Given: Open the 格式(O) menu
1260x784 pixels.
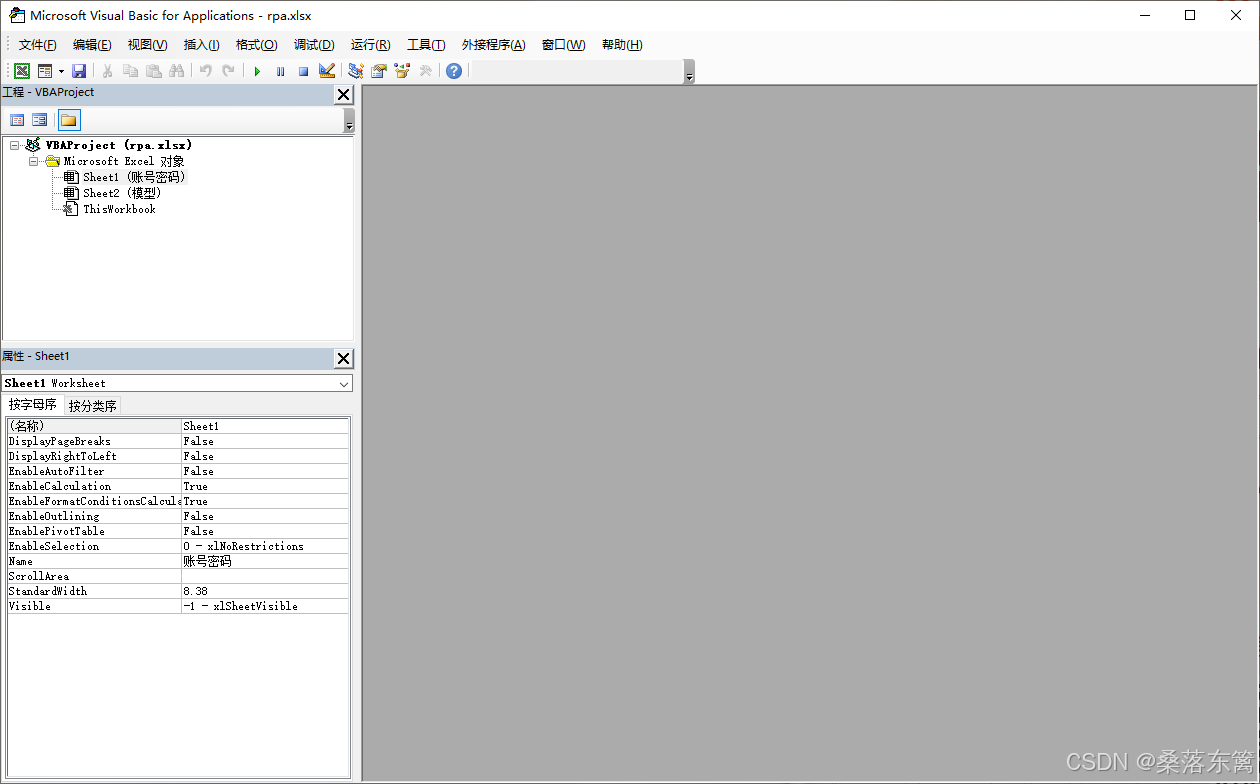Looking at the screenshot, I should point(256,45).
